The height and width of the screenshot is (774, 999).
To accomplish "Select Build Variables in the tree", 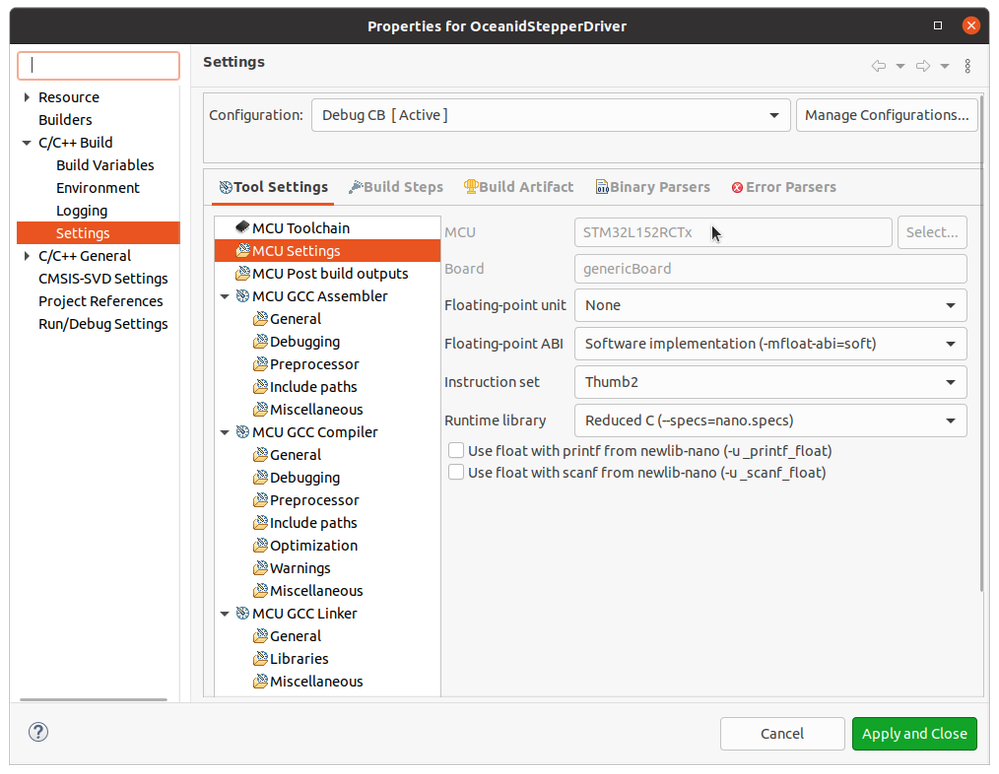I will (x=105, y=165).
